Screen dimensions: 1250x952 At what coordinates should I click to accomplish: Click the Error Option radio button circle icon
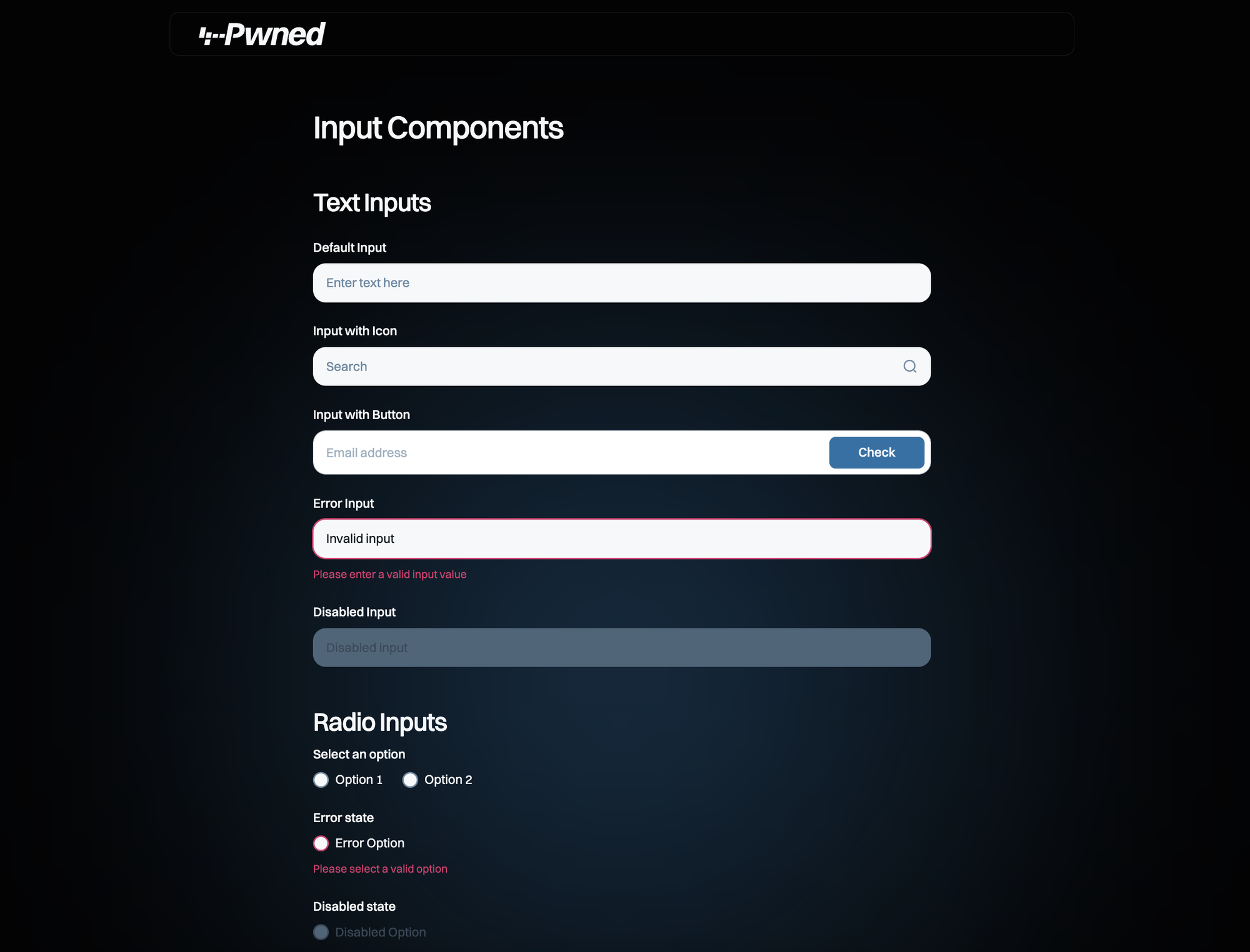321,843
